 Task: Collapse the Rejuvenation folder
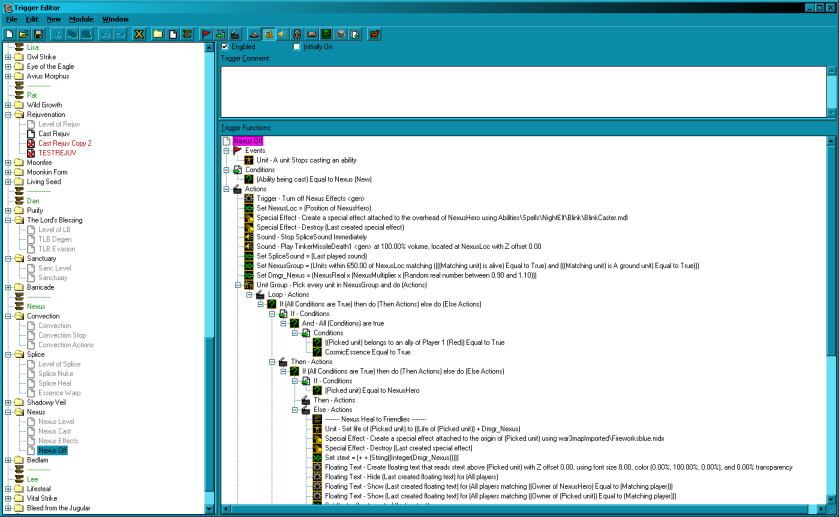[8, 115]
